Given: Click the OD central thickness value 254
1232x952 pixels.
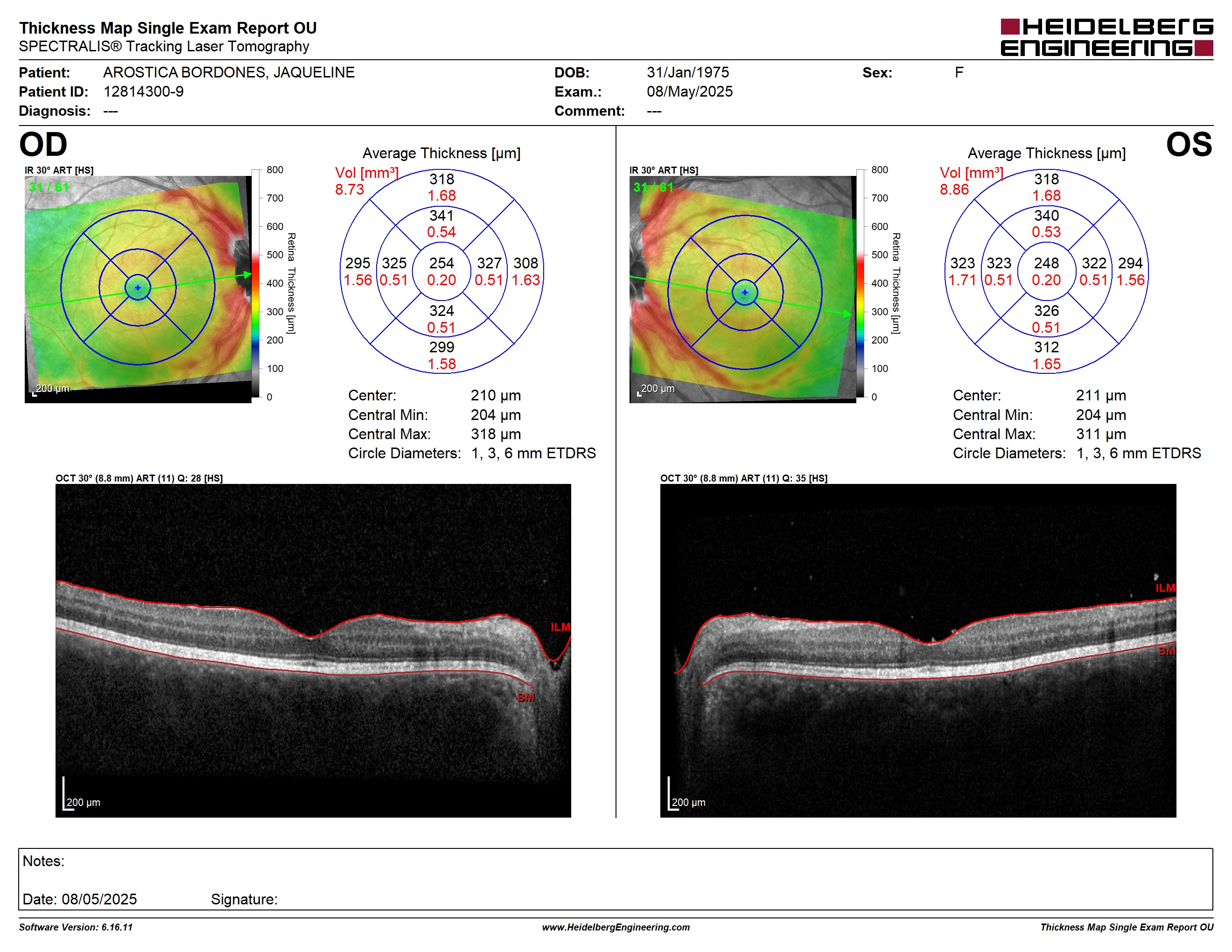Looking at the screenshot, I should 441,263.
